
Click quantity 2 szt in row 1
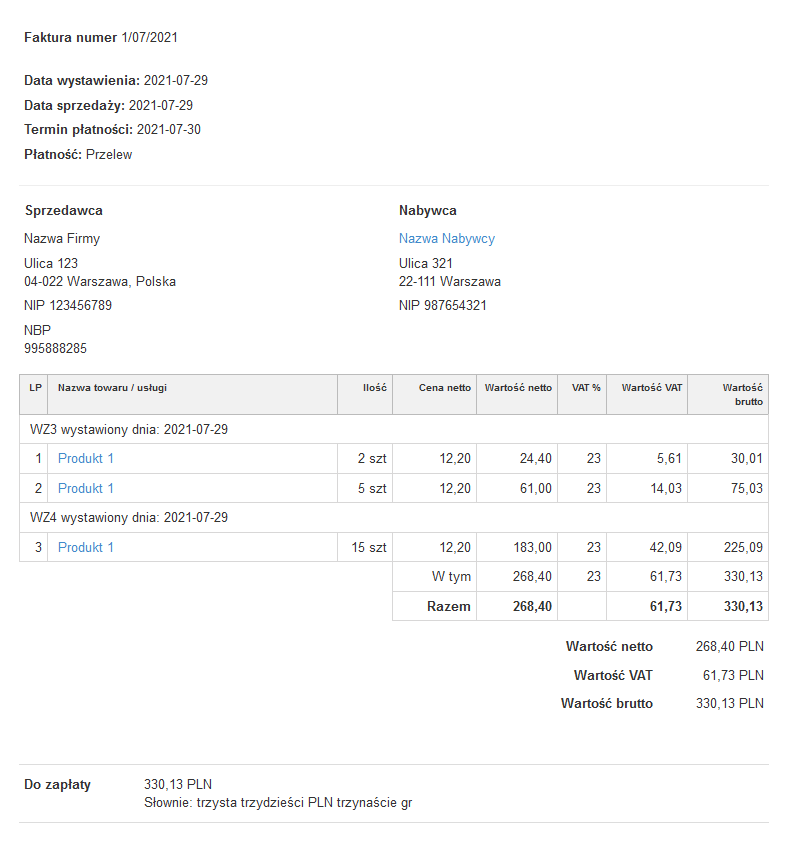(372, 458)
